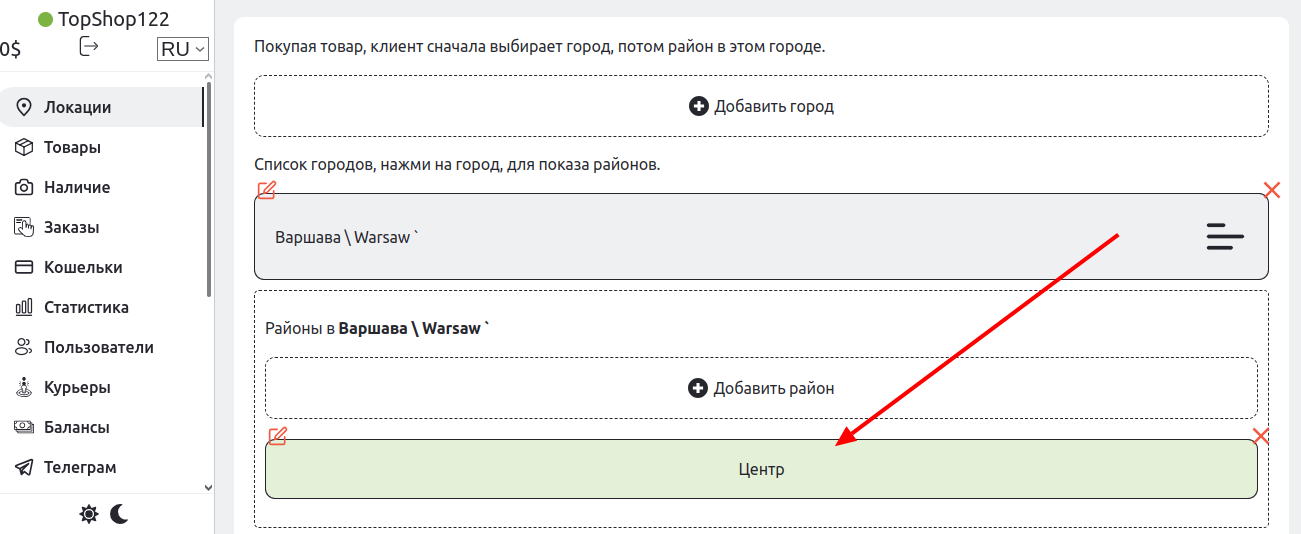The image size is (1301, 534).
Task: Click the Заказы hand icon
Action: tap(24, 227)
